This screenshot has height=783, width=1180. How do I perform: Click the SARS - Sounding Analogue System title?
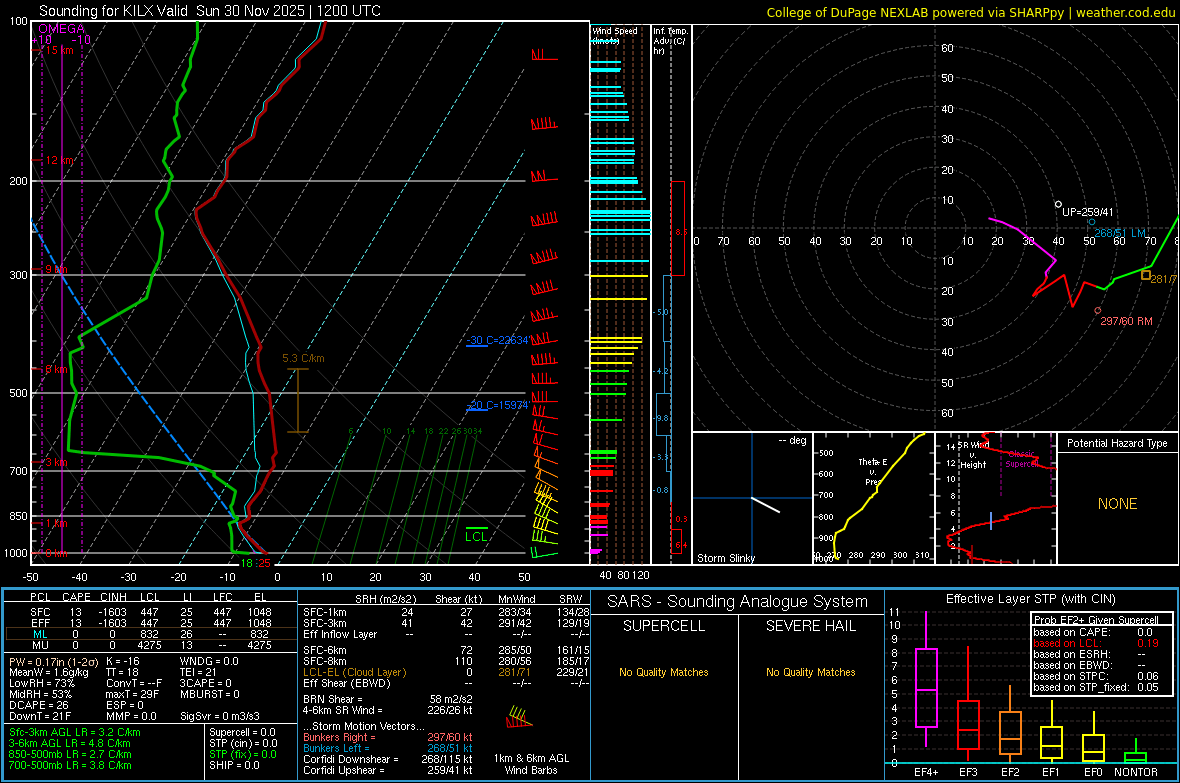click(x=738, y=602)
